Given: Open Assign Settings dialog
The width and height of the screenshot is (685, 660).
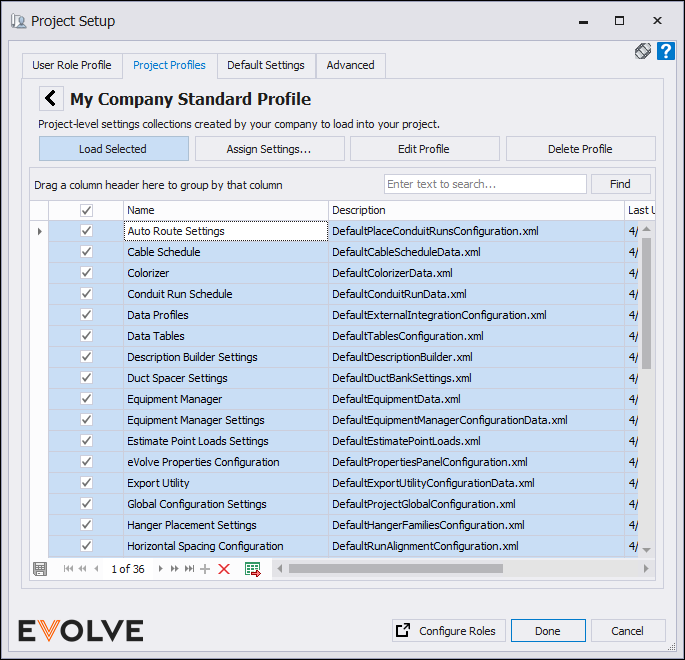Looking at the screenshot, I should coord(269,149).
